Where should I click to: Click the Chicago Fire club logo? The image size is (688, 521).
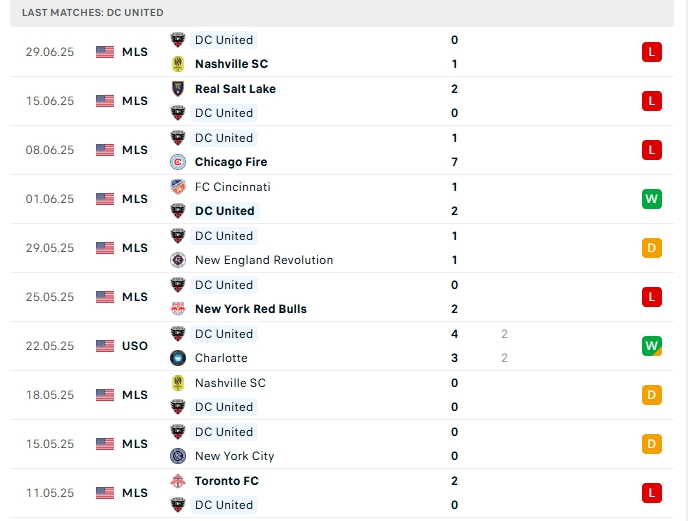tap(178, 162)
